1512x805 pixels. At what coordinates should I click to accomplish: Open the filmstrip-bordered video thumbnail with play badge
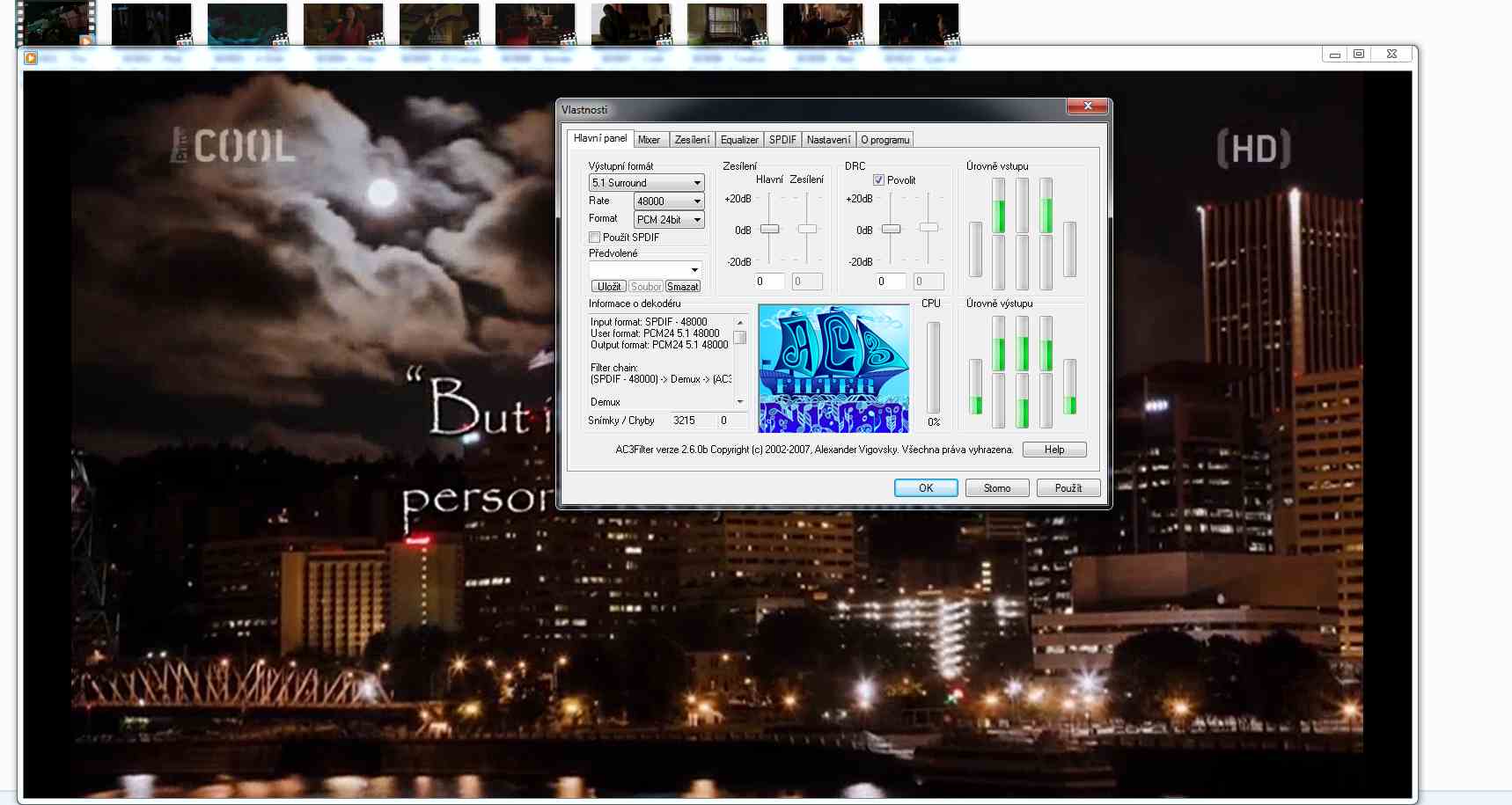[x=55, y=23]
